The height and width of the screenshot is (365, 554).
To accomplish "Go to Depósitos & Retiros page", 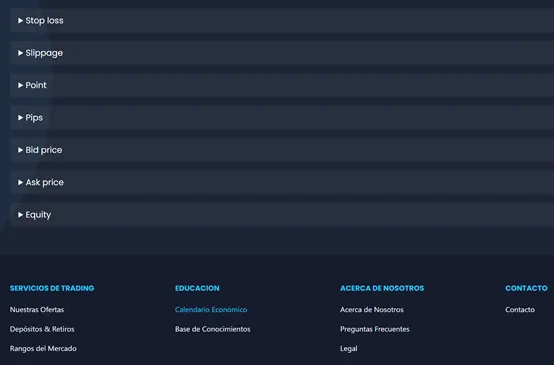I will pos(42,329).
